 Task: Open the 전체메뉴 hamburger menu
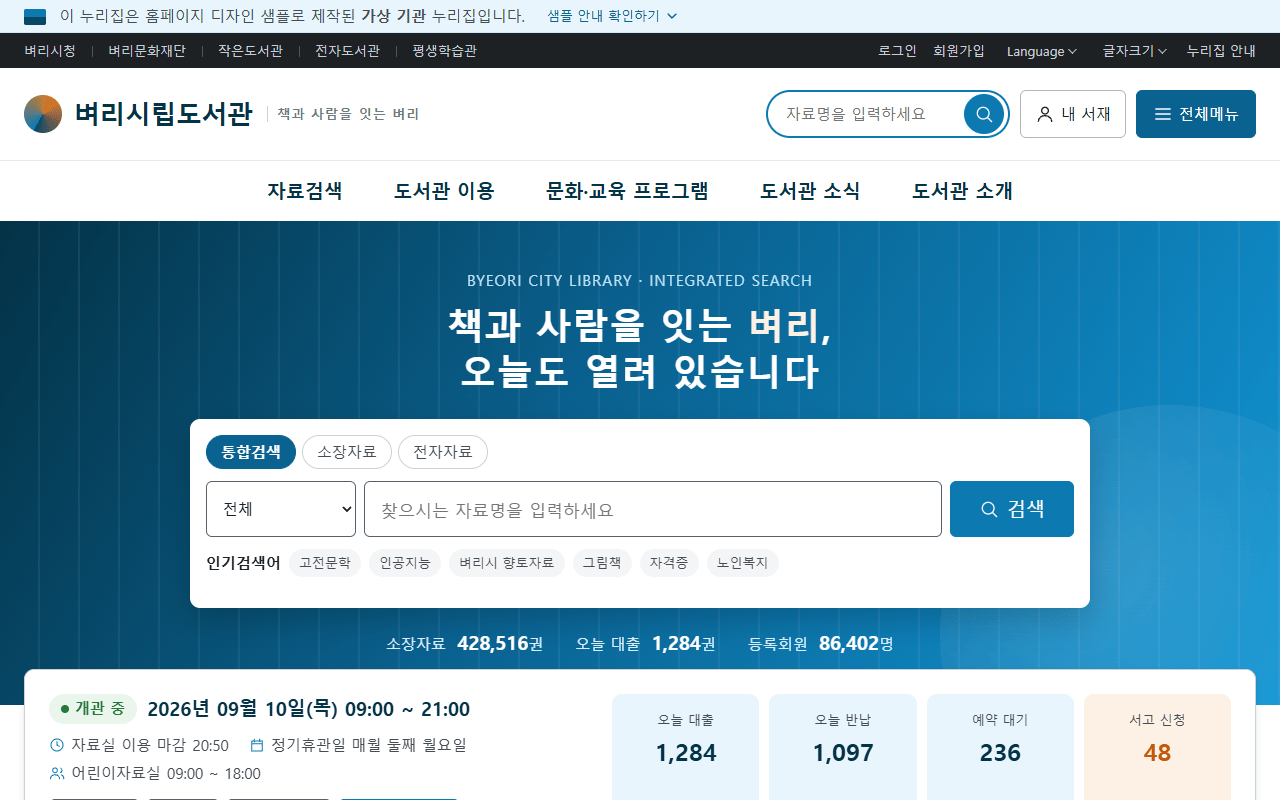[x=1196, y=114]
